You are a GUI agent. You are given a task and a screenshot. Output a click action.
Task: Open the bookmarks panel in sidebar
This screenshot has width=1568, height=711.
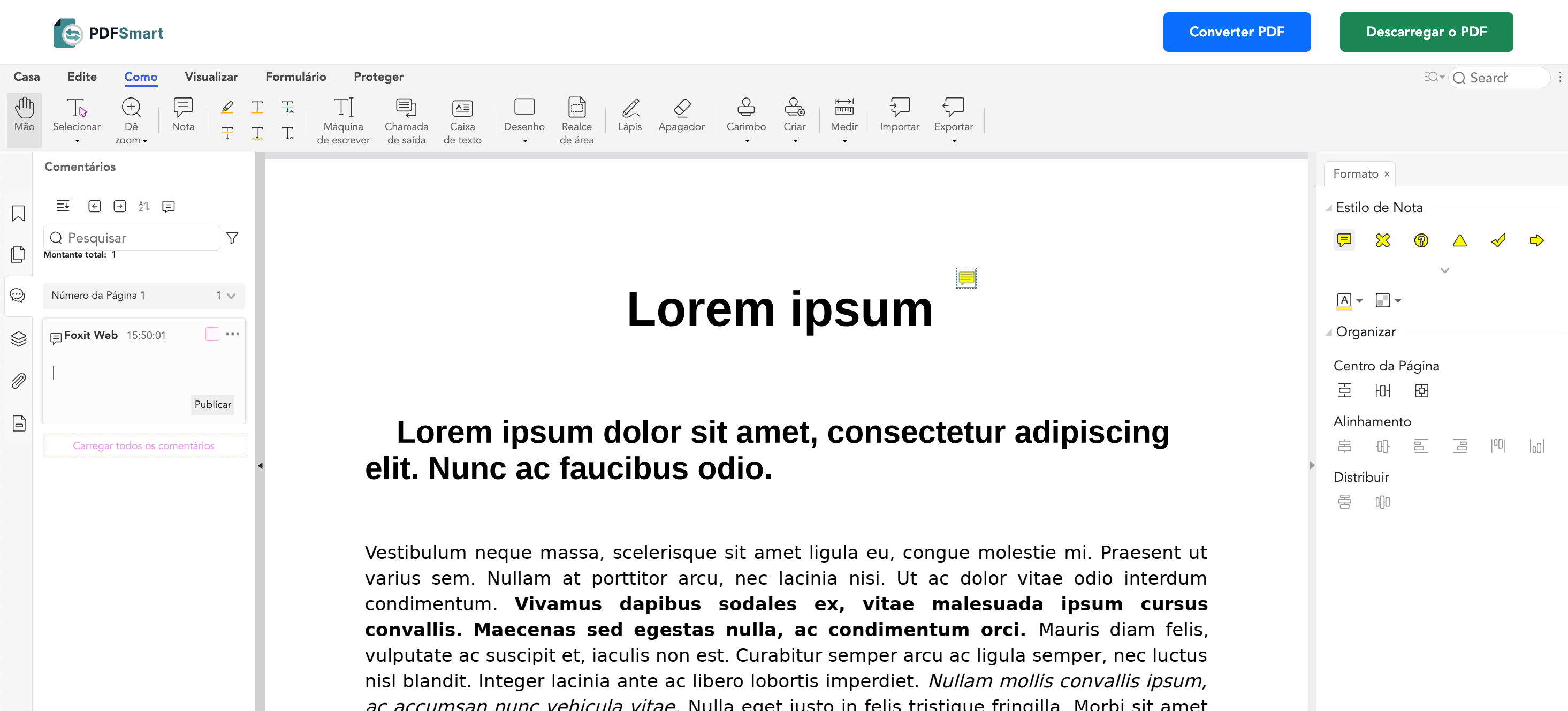pyautogui.click(x=18, y=214)
